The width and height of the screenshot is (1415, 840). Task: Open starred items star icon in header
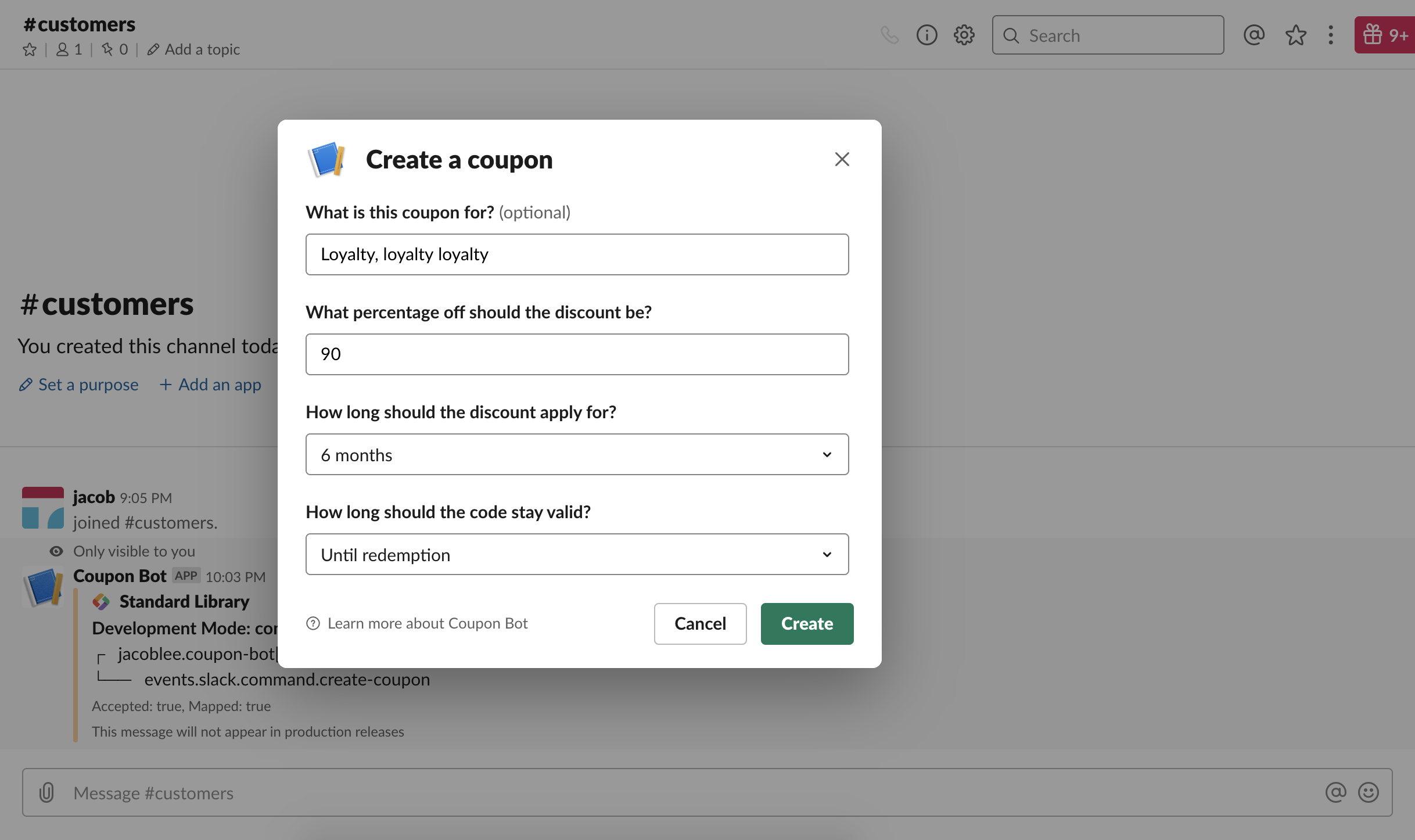click(1295, 35)
